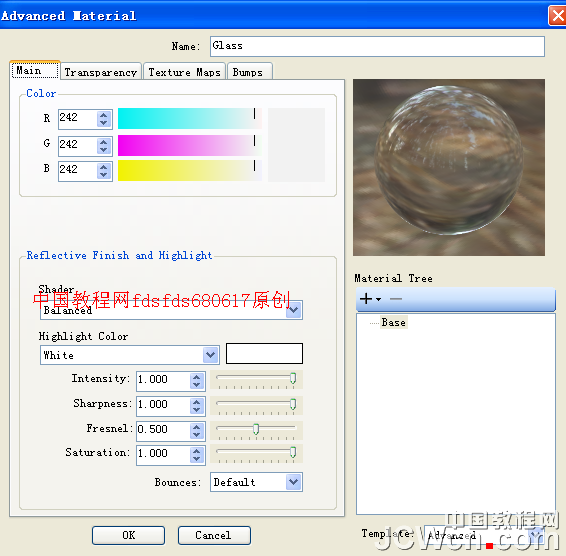Click the yellow B color slider bar
The width and height of the screenshot is (566, 556).
point(190,170)
